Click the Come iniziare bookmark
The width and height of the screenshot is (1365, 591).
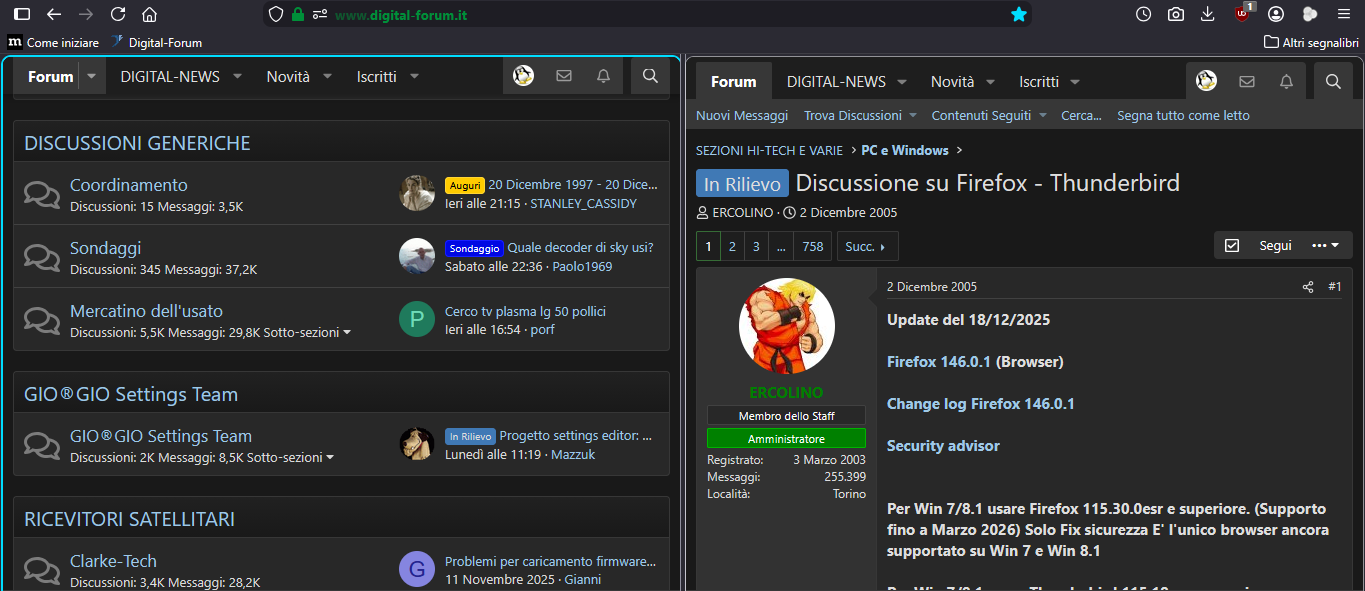click(x=54, y=42)
